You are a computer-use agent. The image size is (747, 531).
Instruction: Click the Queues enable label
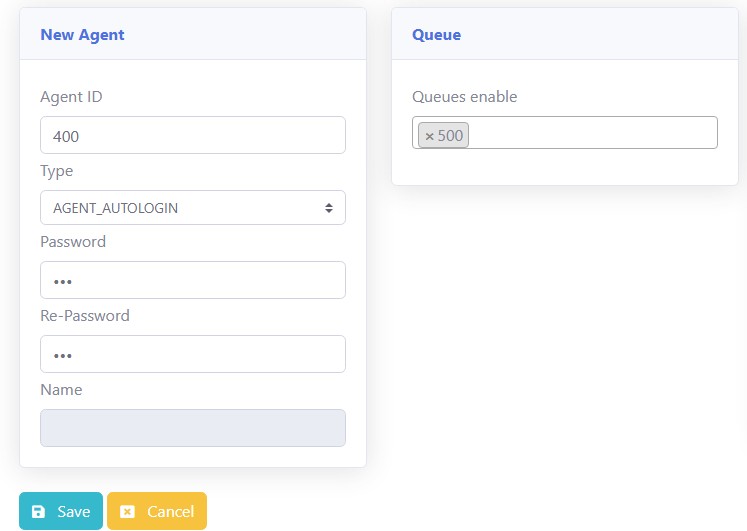click(x=464, y=97)
